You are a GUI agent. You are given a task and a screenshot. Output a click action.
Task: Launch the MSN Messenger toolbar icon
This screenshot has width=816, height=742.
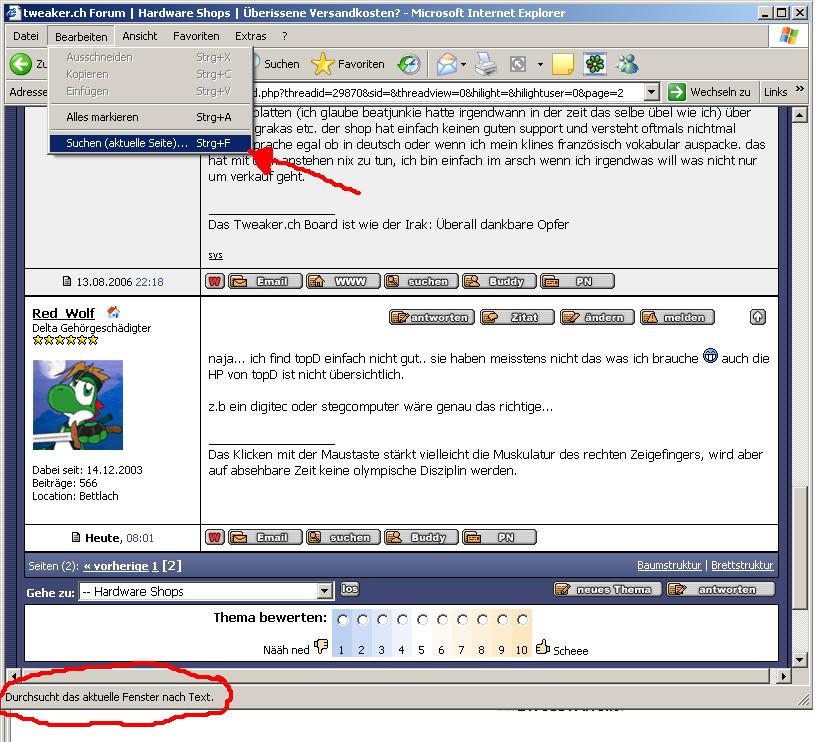(627, 64)
